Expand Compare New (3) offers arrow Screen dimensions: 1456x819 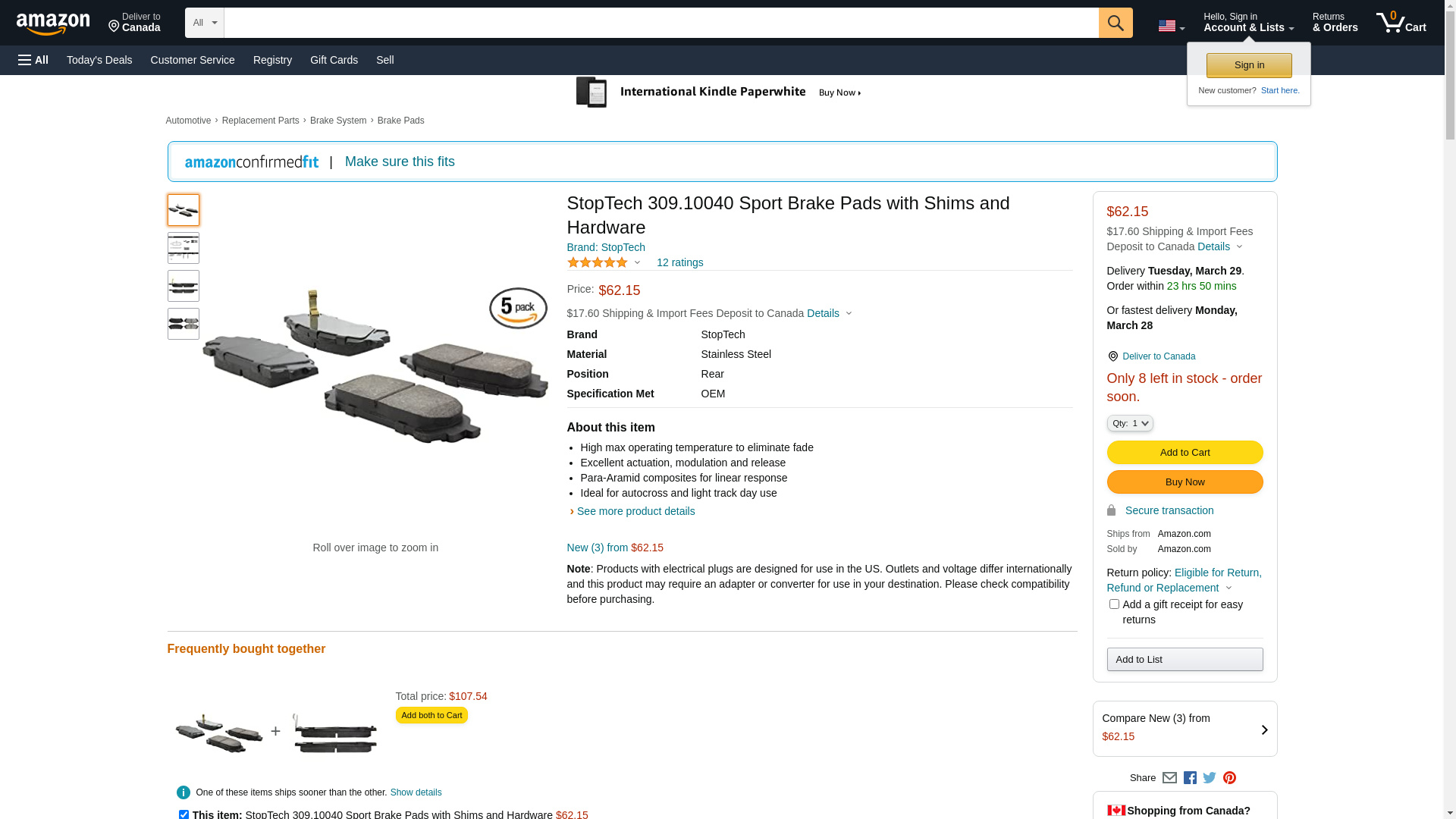click(1264, 730)
